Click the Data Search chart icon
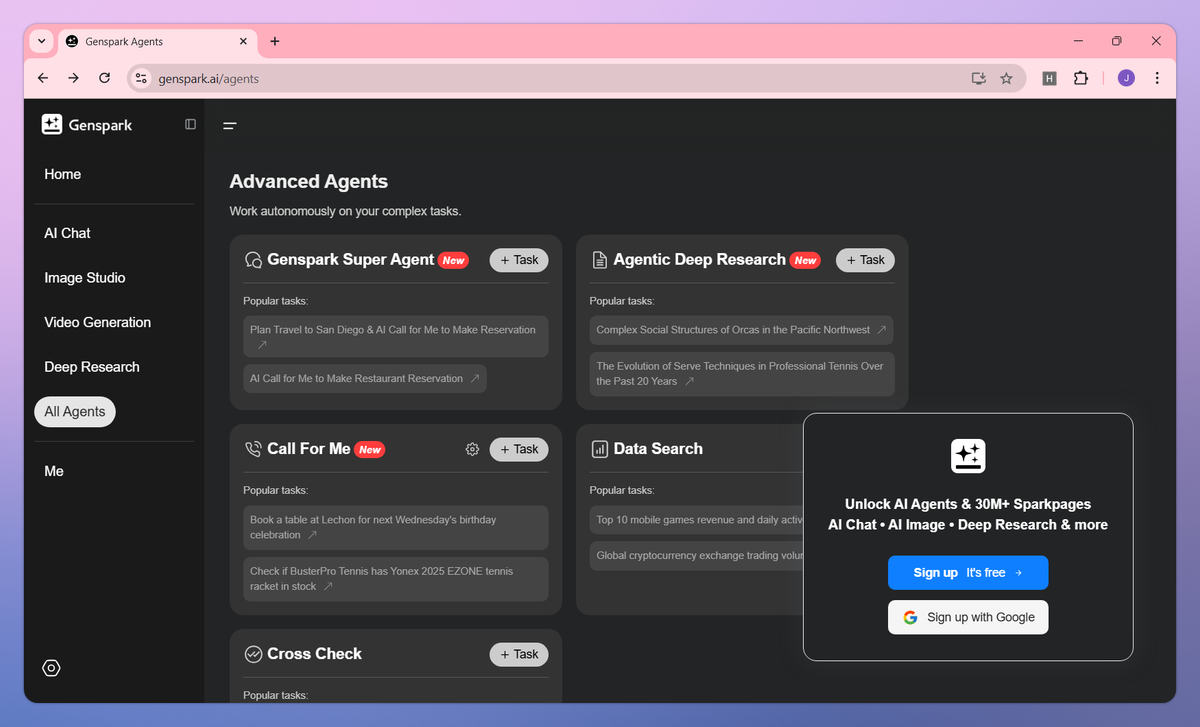This screenshot has height=727, width=1200. [600, 449]
